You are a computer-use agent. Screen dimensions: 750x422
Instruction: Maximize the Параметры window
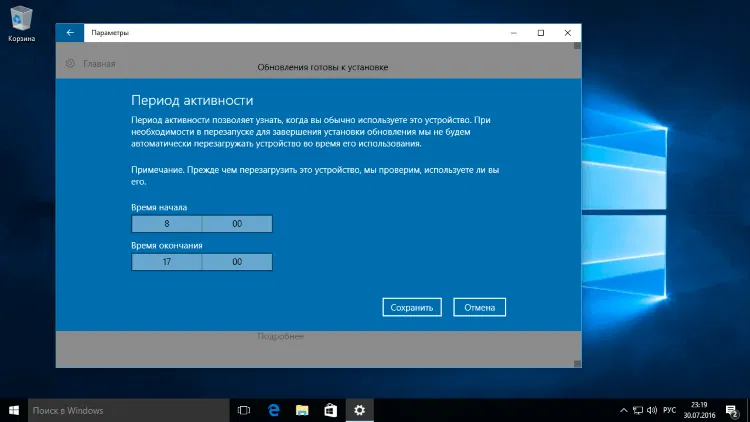[540, 33]
